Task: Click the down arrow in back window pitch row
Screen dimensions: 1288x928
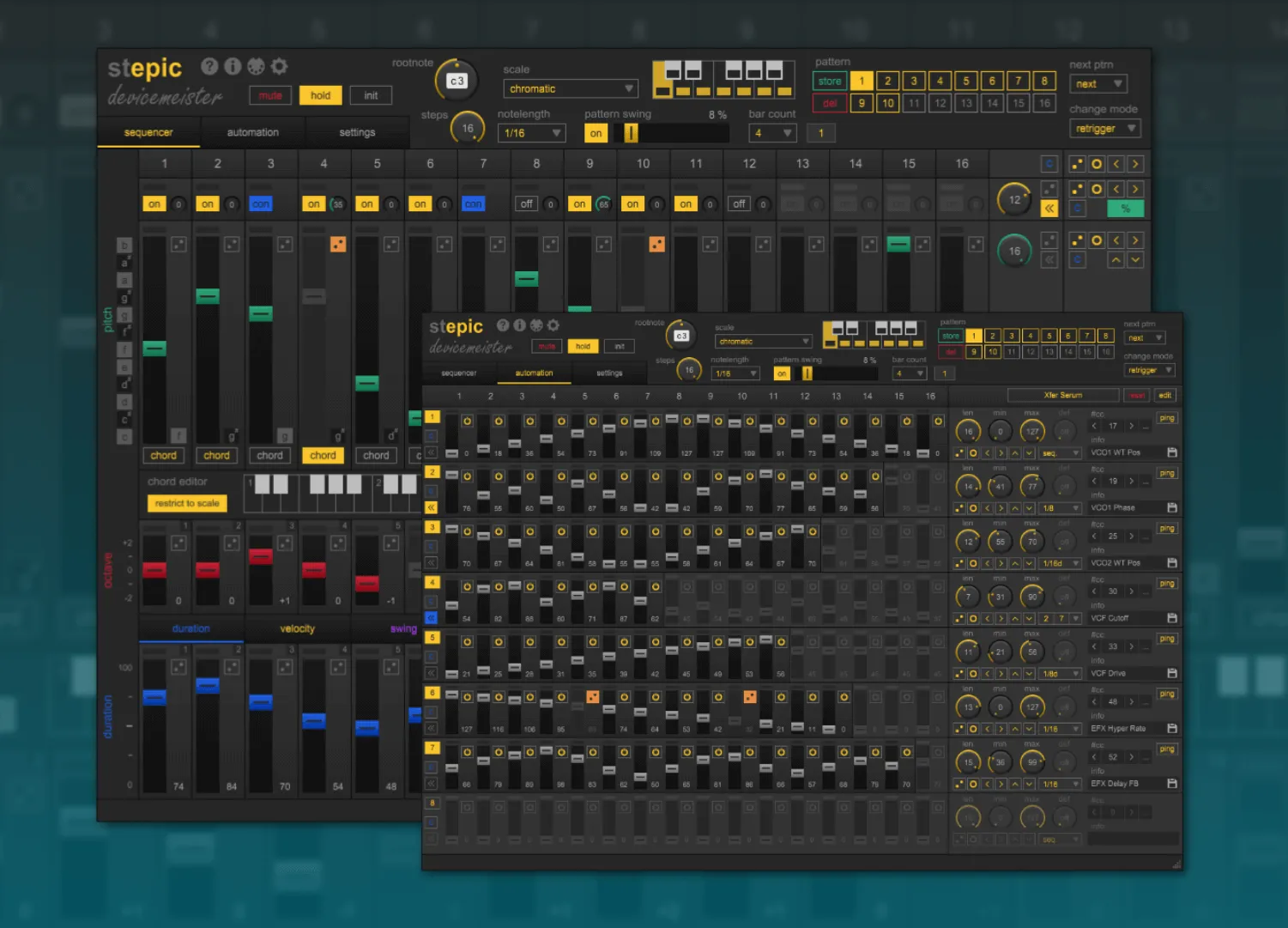Action: point(1135,260)
